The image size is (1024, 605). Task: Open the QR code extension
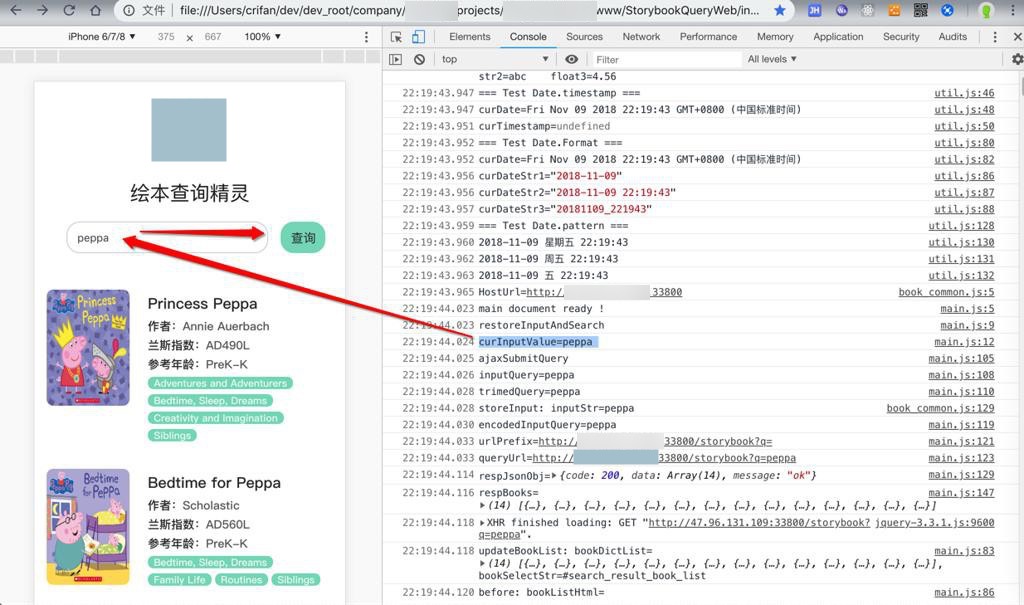coord(921,10)
